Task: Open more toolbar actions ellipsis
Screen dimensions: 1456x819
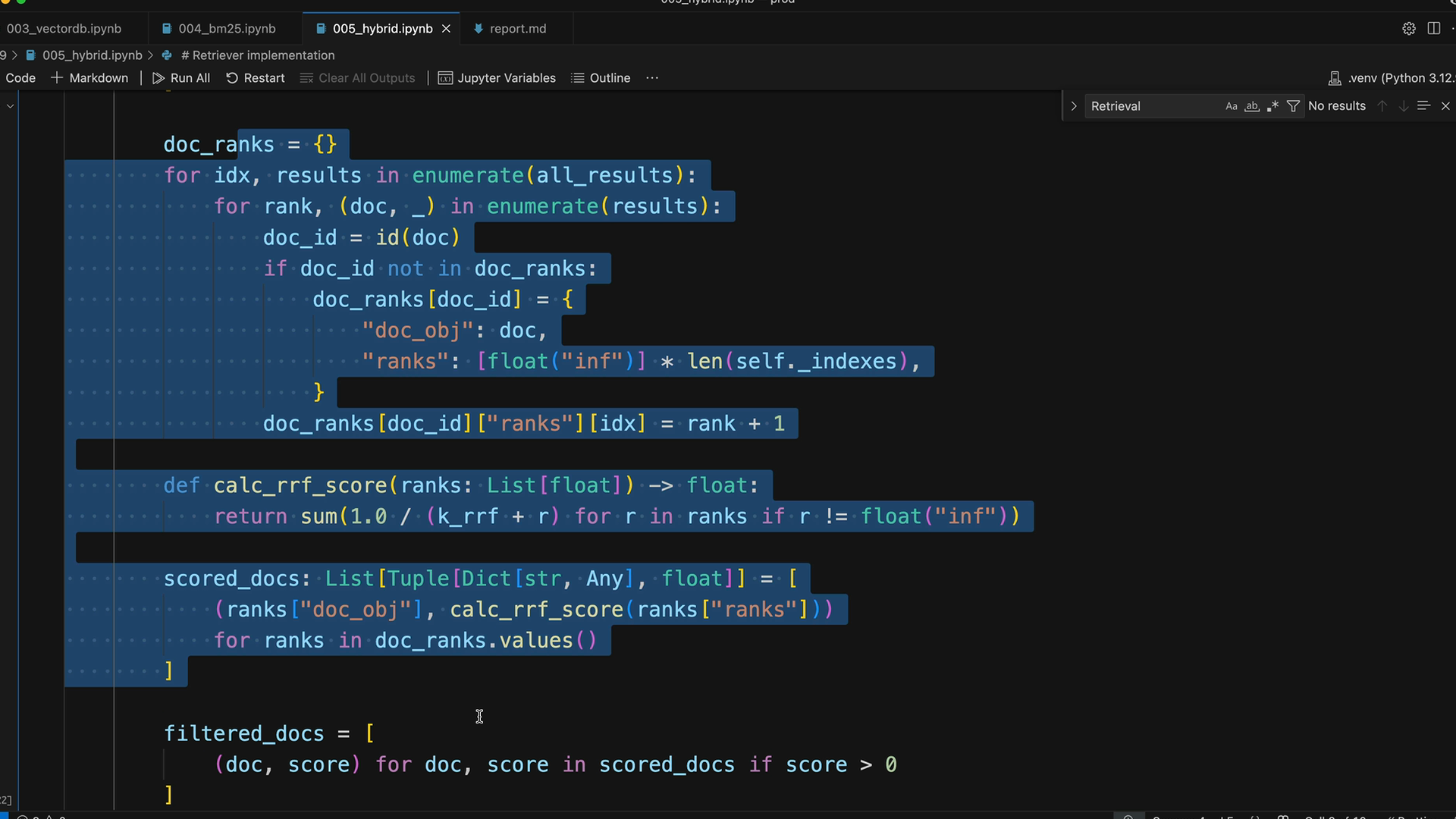Action: tap(652, 78)
